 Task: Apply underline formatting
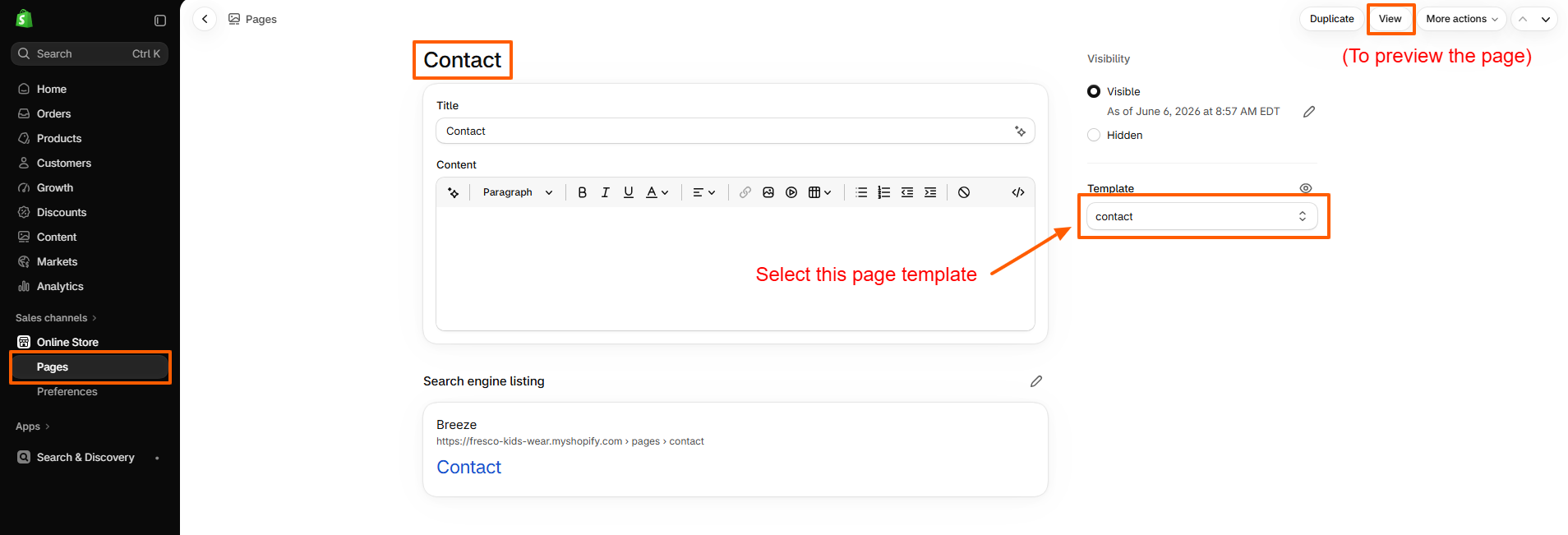(629, 192)
